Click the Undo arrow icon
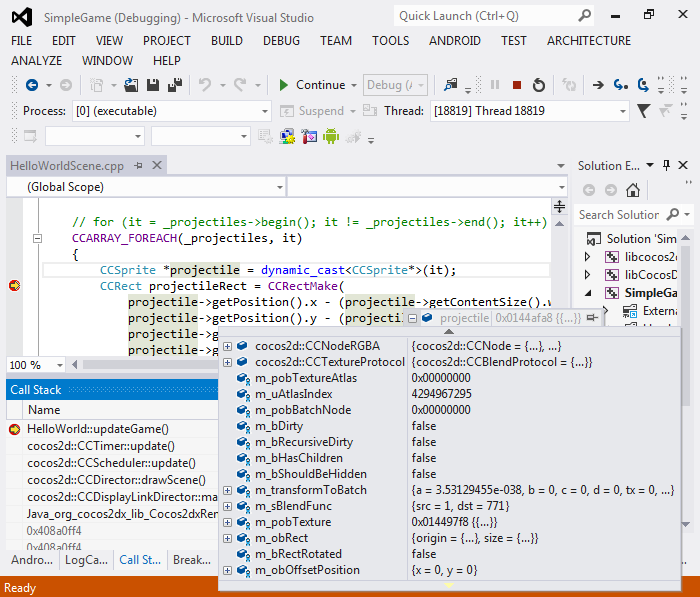 point(205,85)
